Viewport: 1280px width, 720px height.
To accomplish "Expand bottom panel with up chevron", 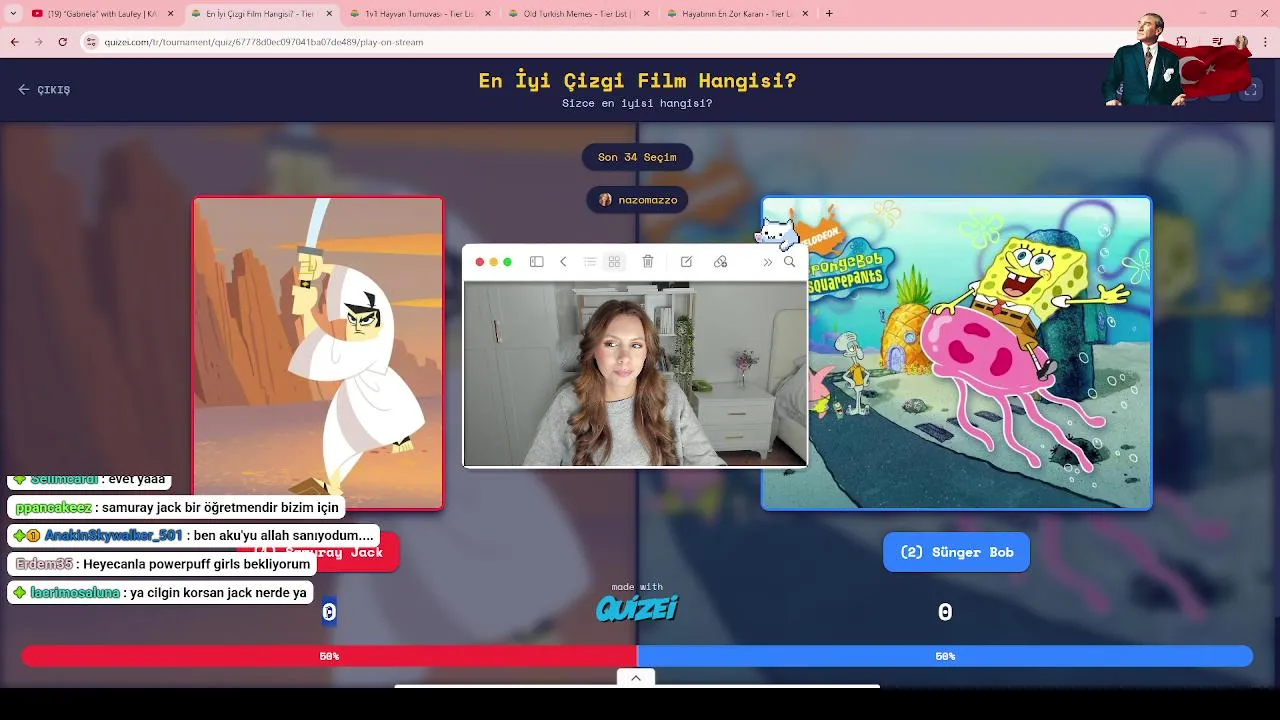I will 636,678.
